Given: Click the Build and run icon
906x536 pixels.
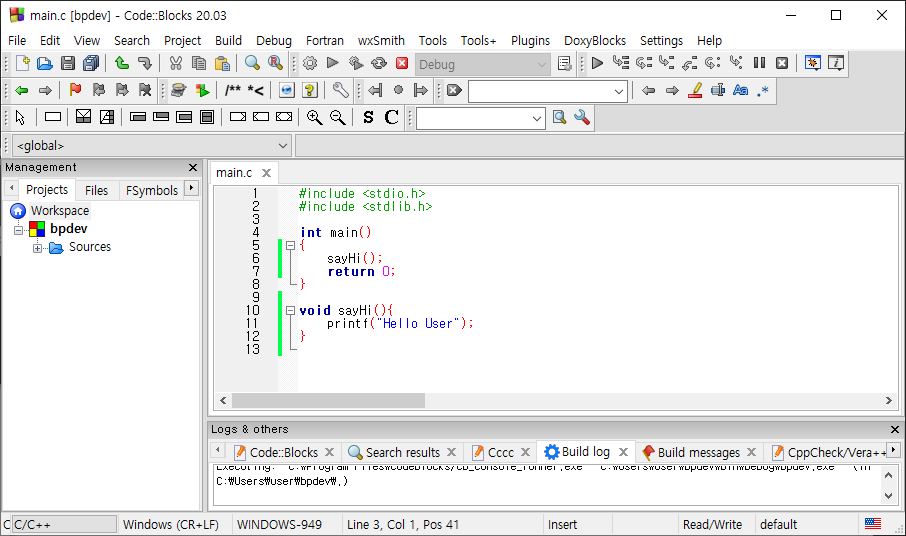Looking at the screenshot, I should 356,63.
